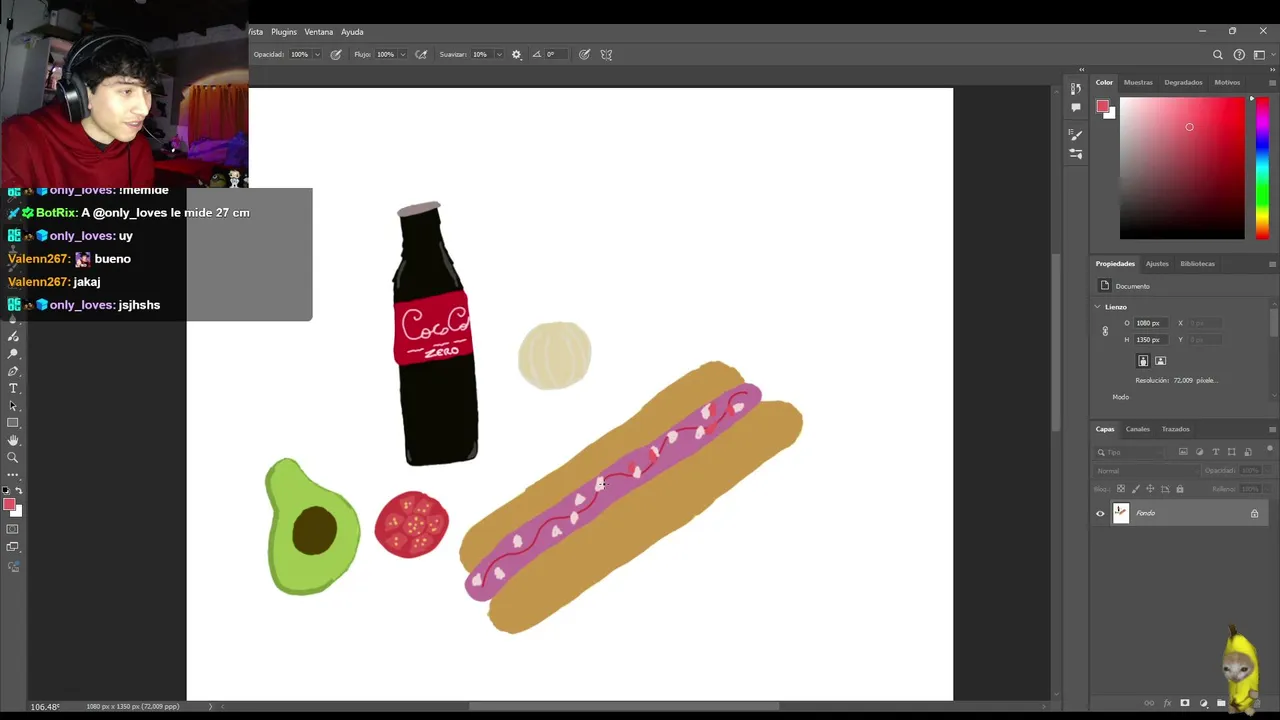Set canvas to portrait orientation
Screen dimensions: 1280x720
(1143, 361)
